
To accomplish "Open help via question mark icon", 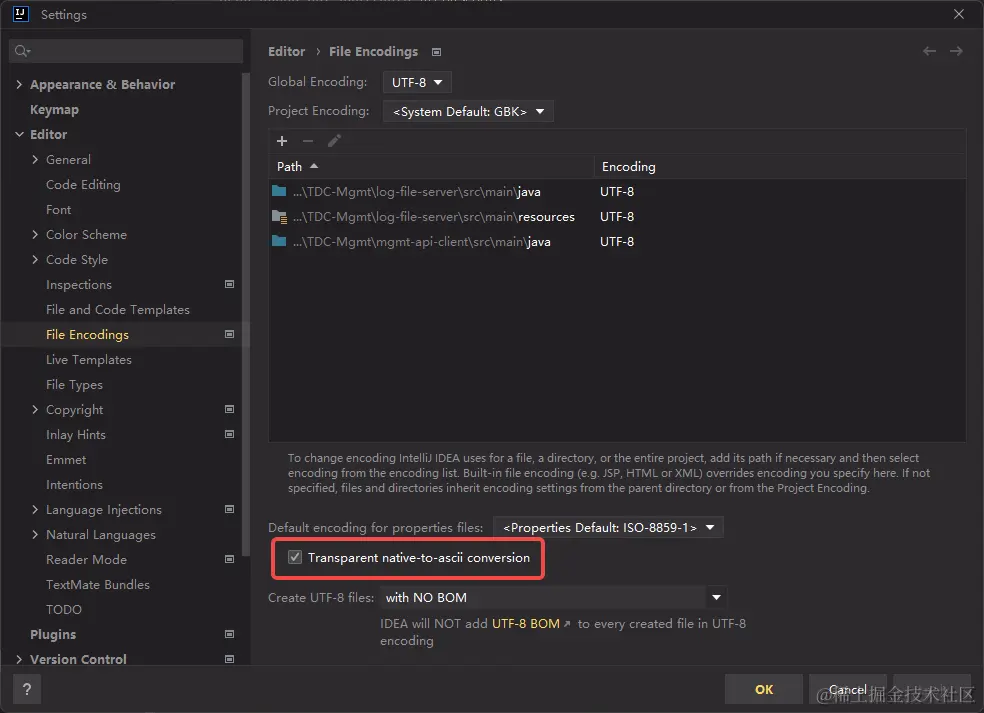I will [x=26, y=689].
